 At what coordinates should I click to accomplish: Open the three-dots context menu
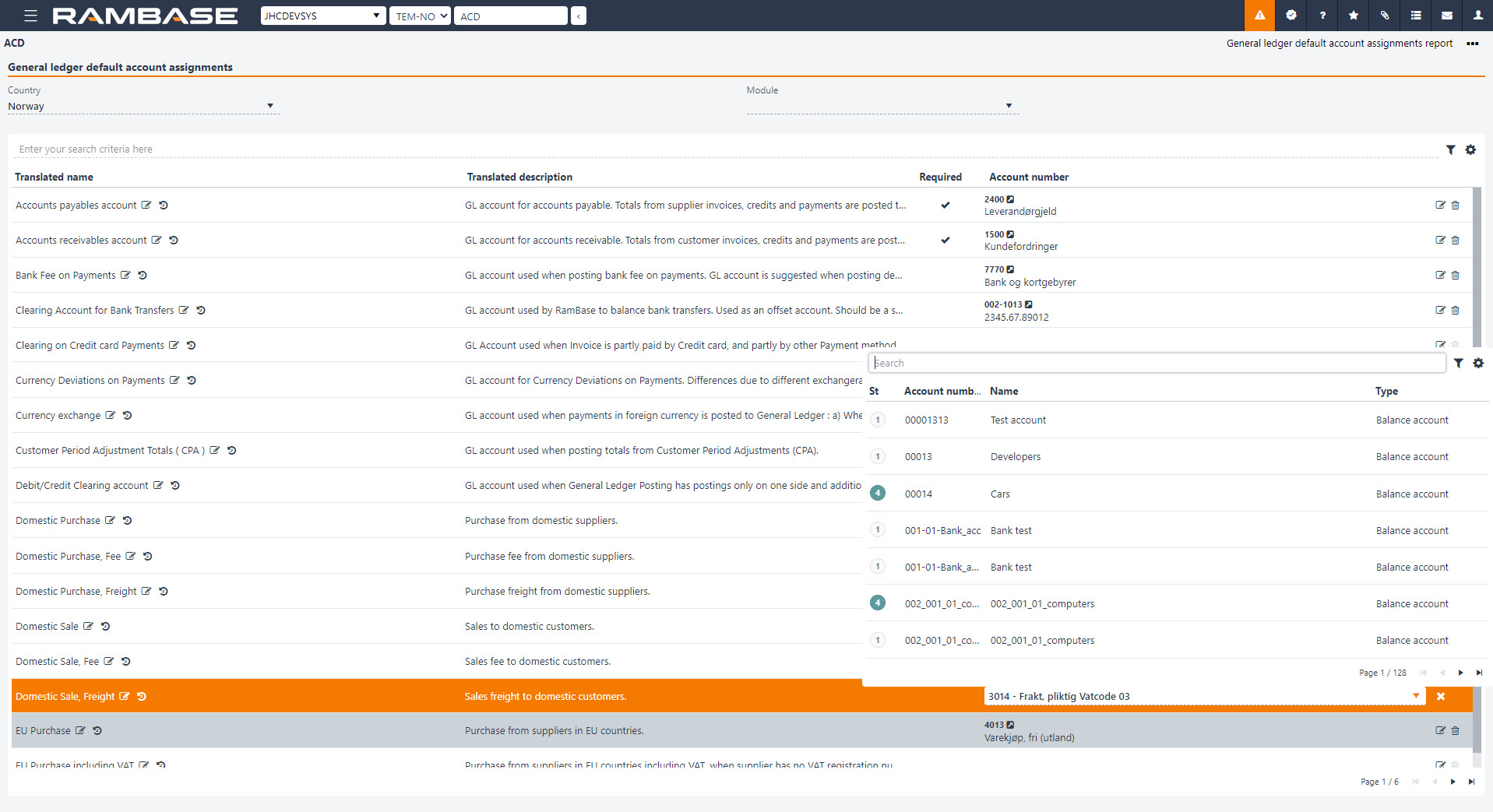pos(1472,44)
